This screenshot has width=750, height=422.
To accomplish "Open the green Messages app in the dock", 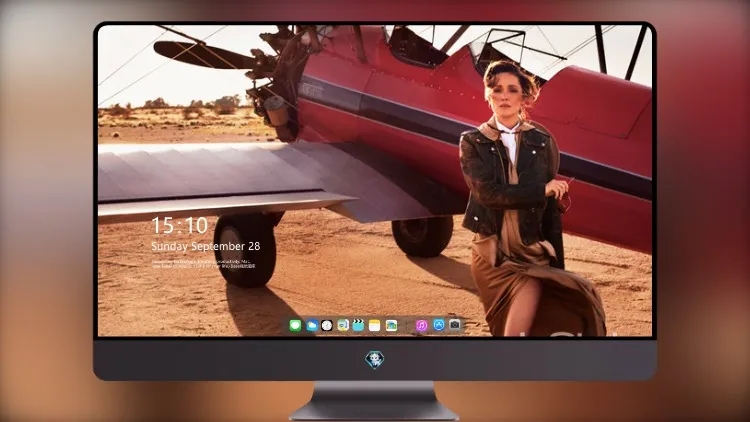I will [x=295, y=325].
